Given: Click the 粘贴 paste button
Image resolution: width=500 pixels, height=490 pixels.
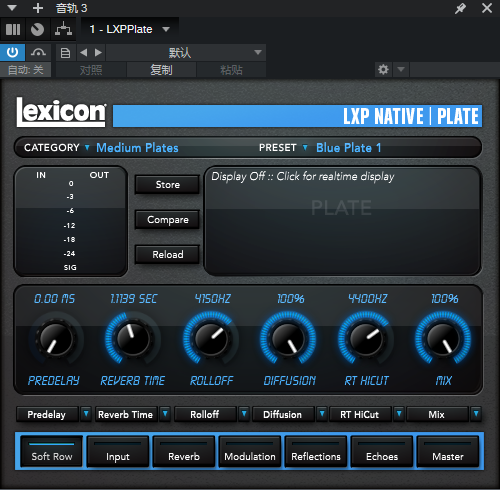Looking at the screenshot, I should point(231,70).
